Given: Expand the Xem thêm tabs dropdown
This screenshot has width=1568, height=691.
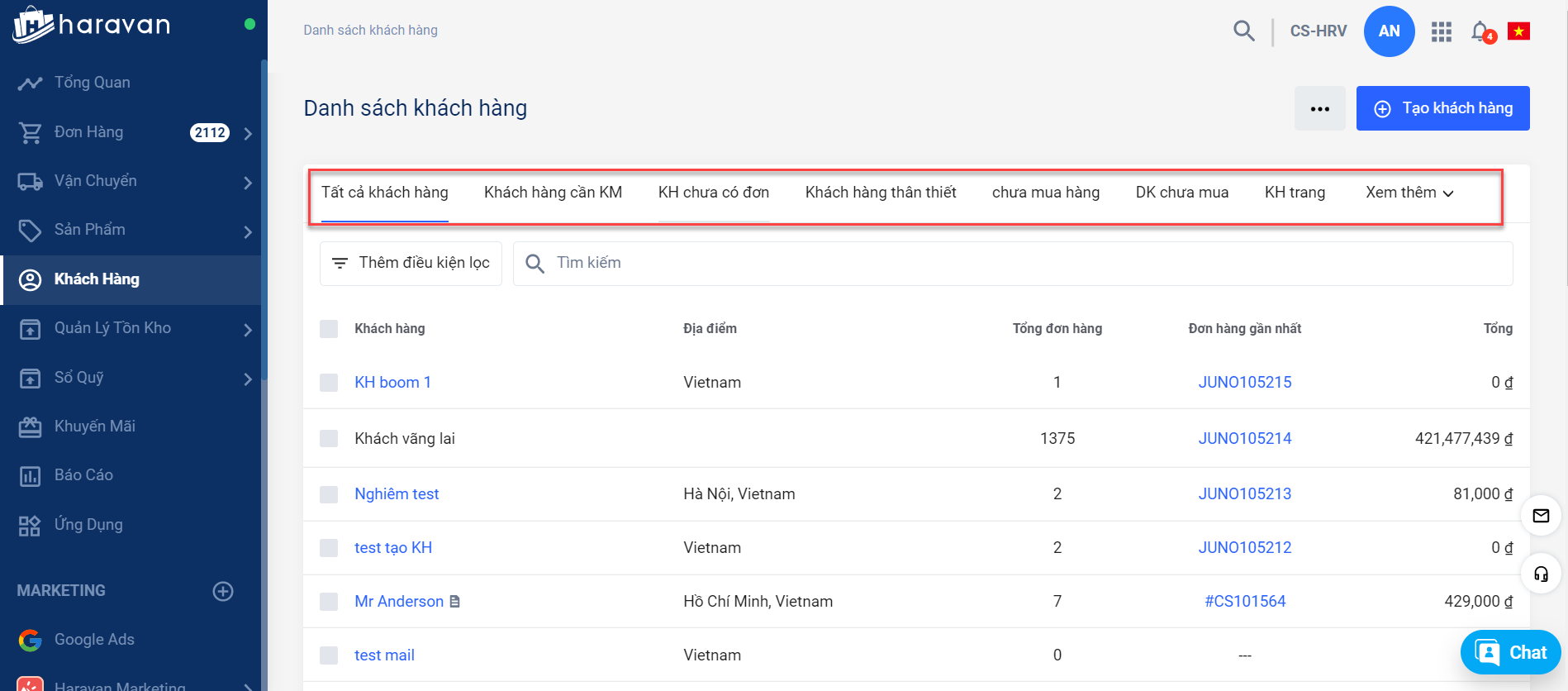Looking at the screenshot, I should pos(1409,193).
